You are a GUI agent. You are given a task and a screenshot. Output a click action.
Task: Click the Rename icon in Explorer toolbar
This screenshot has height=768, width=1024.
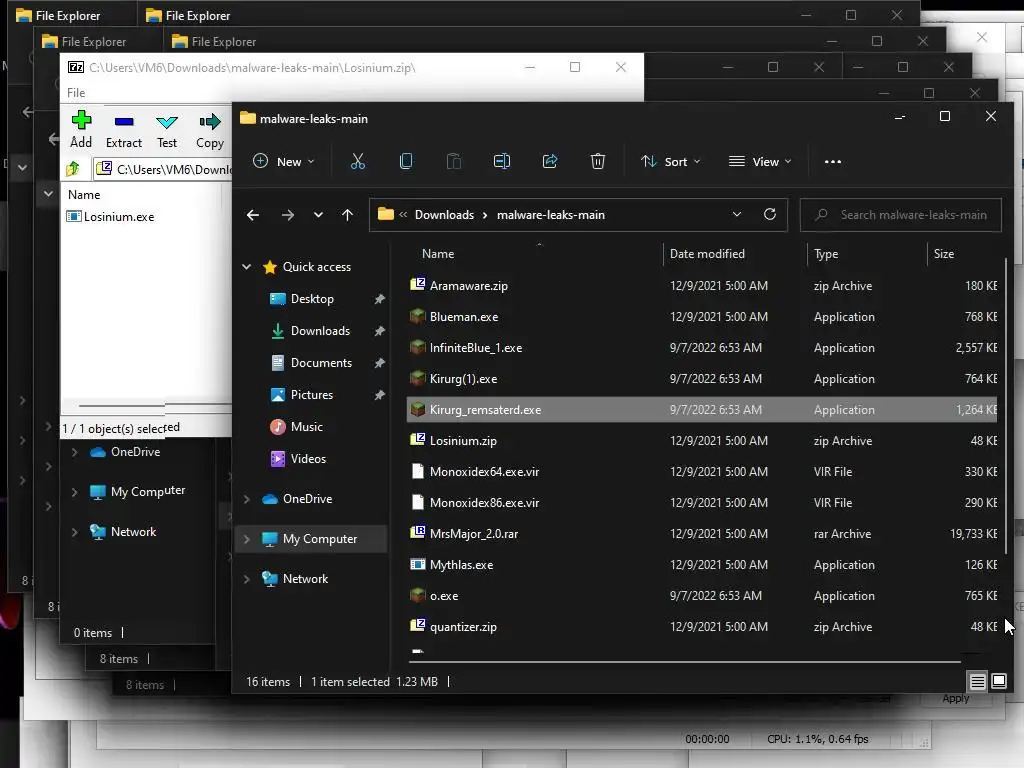pyautogui.click(x=502, y=161)
